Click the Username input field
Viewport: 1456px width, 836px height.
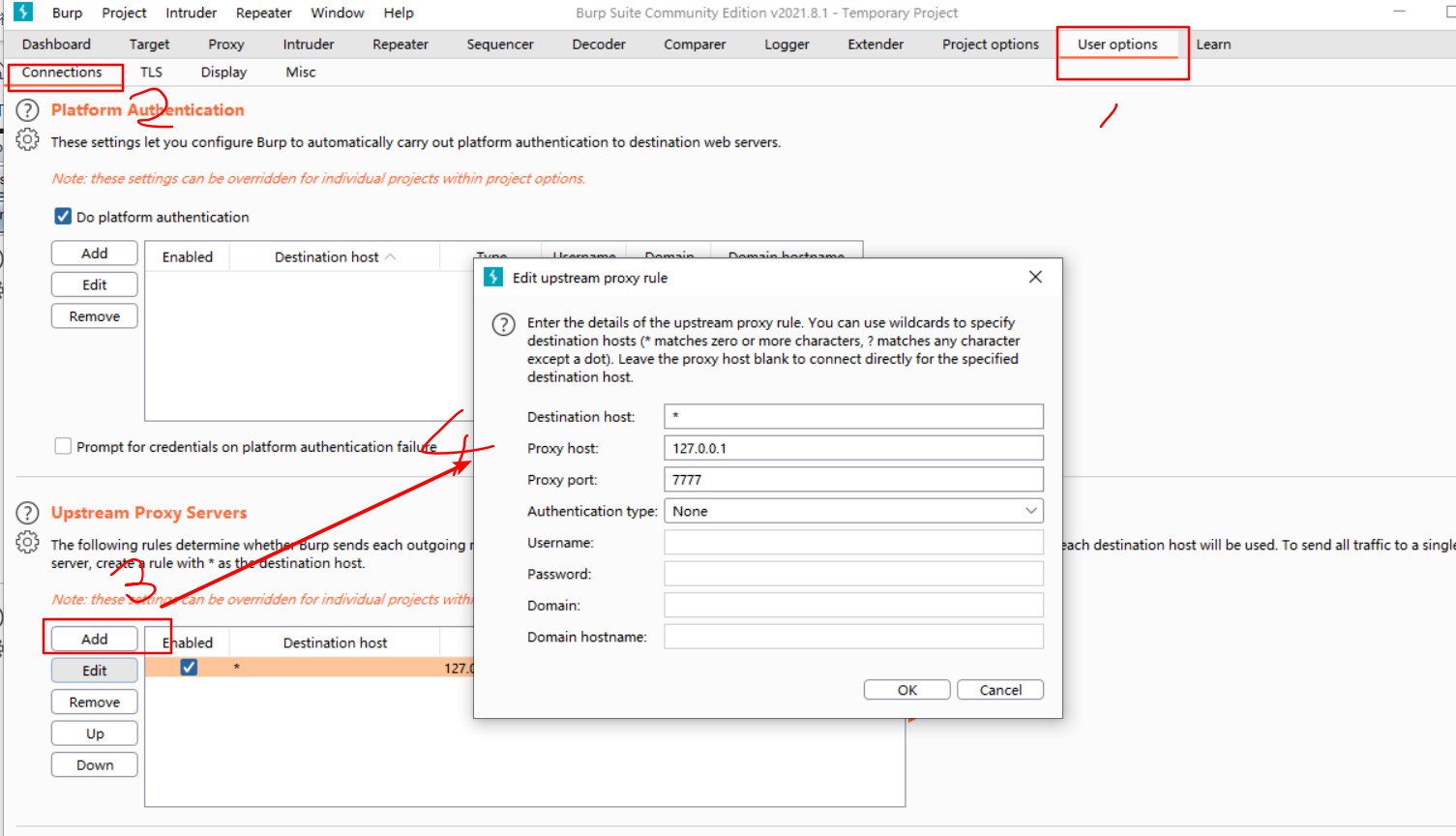pyautogui.click(x=853, y=542)
